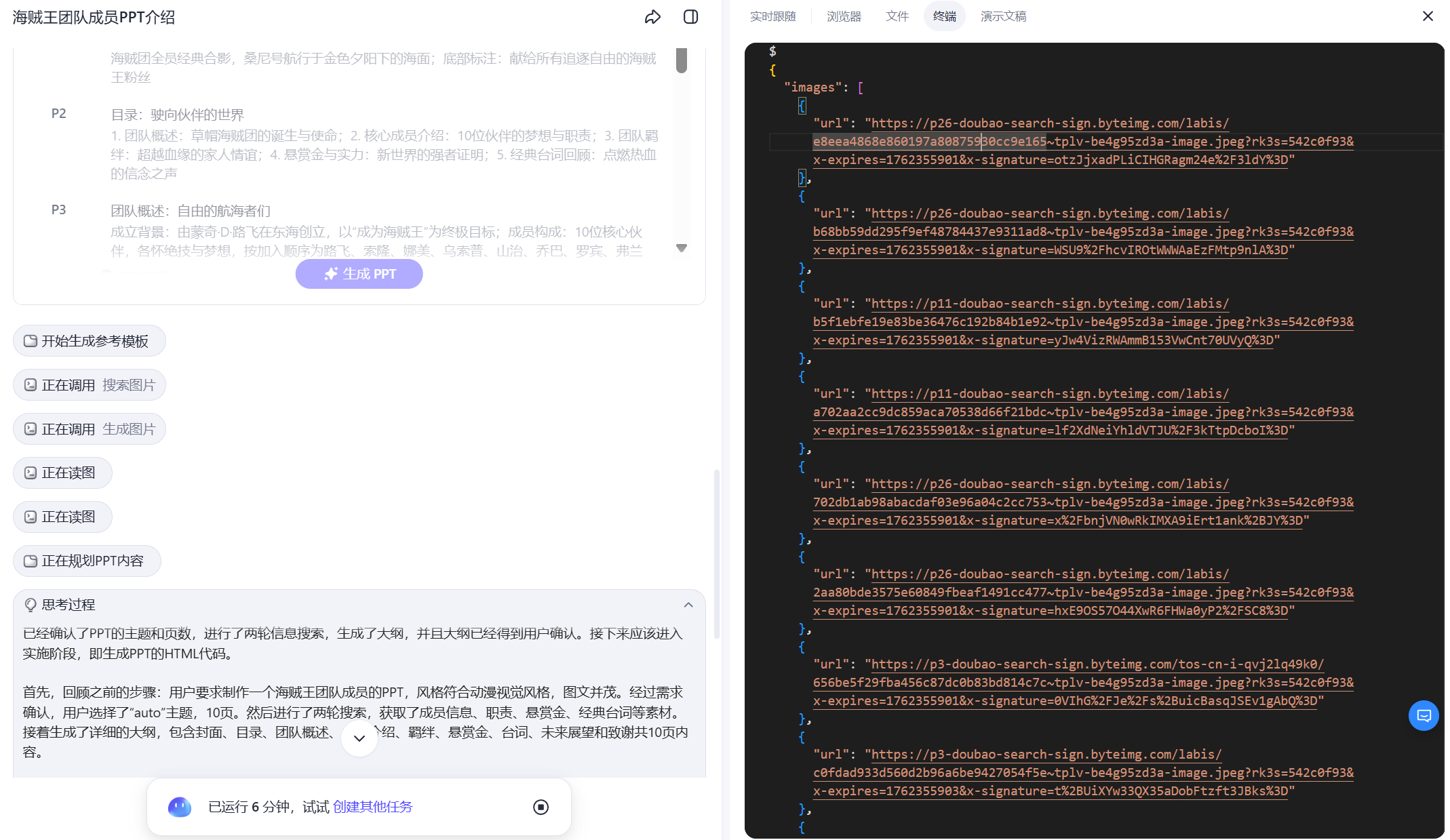Screen dimensions: 1450x840
Task: Open the 正在调用 生成图片 step
Action: 89,429
